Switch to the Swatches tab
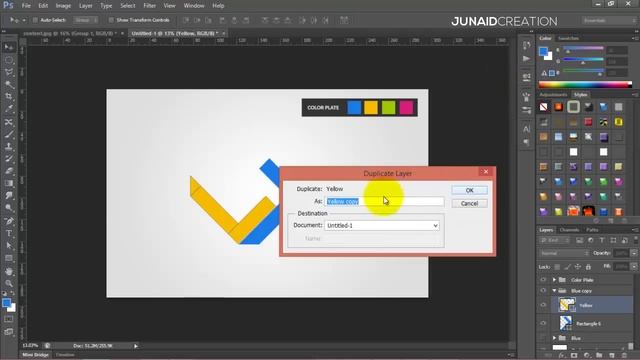This screenshot has height=360, width=640. (568, 38)
